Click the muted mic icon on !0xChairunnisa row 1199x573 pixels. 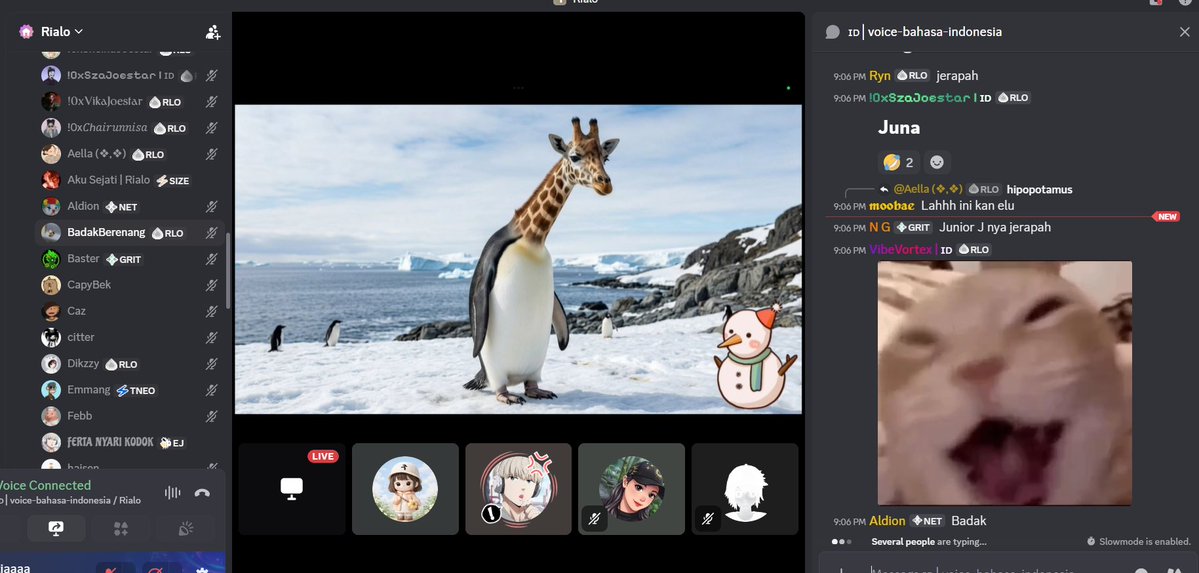point(212,128)
